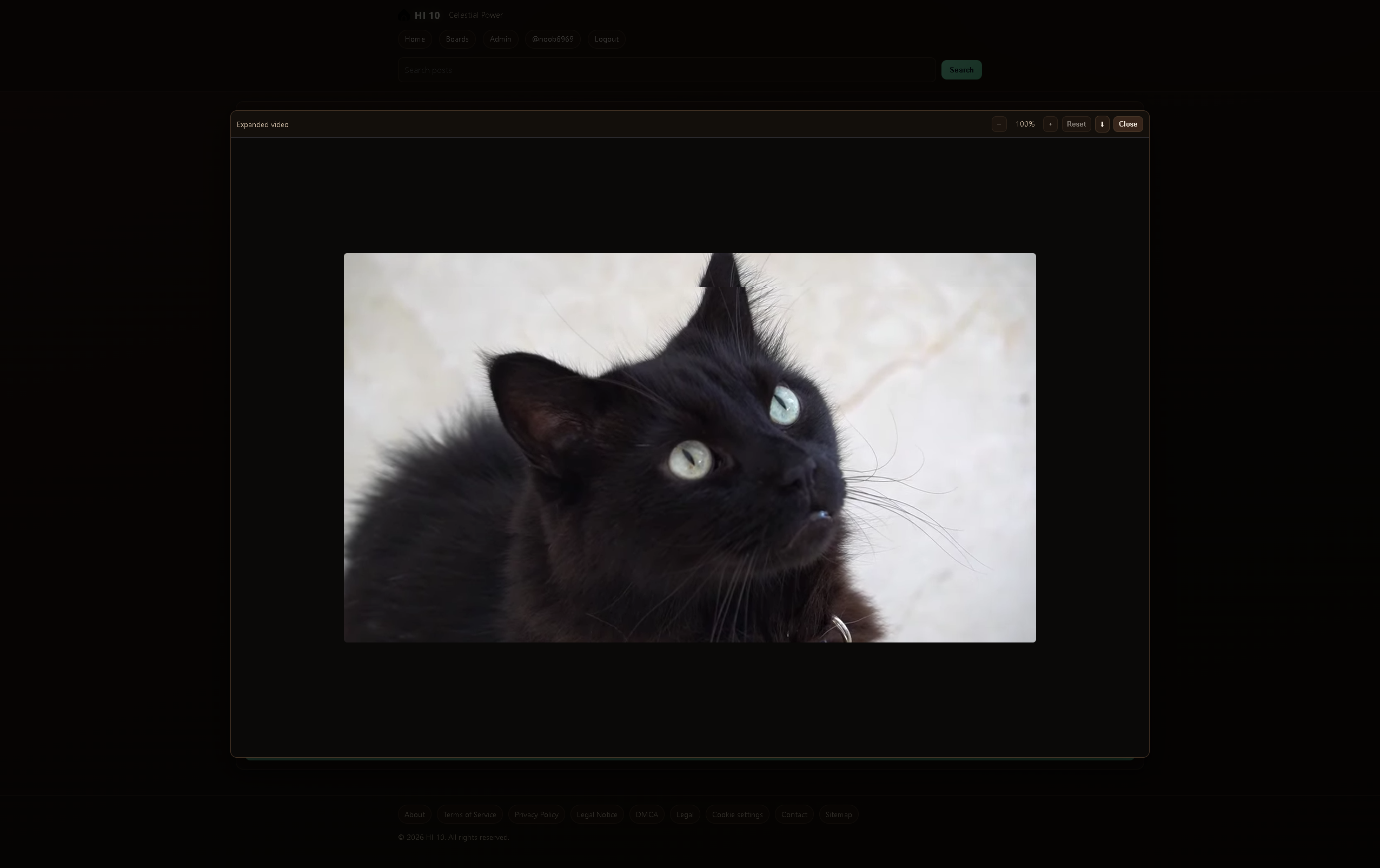The image size is (1380, 868).
Task: Close the expanded video overlay
Action: tap(1127, 124)
